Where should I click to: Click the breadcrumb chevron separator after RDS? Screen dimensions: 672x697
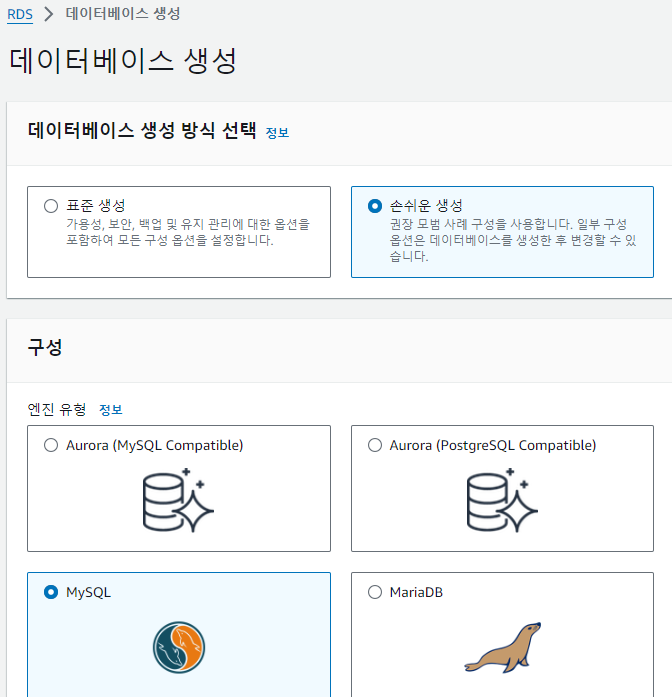point(49,14)
